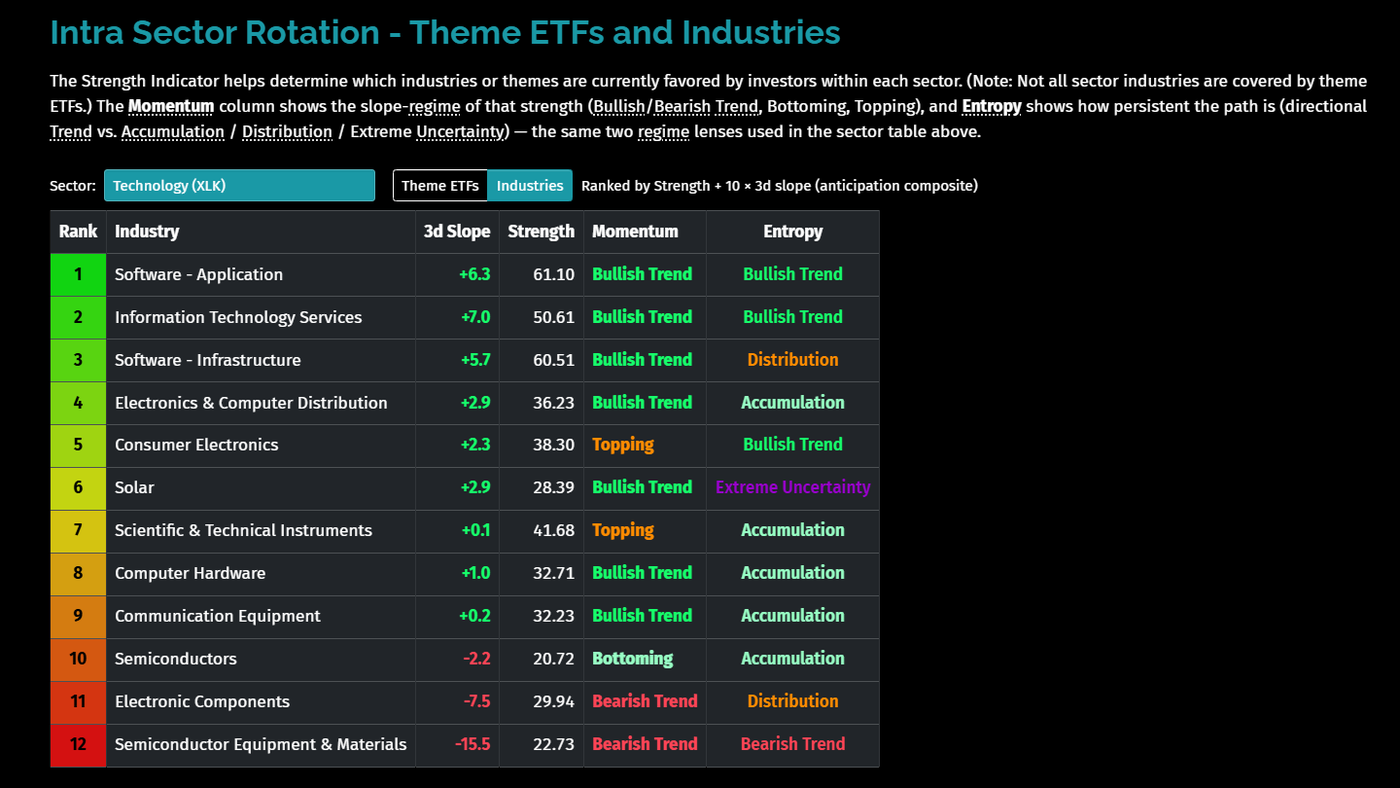Click the Rank column header
Viewport: 1400px width, 788px height.
(78, 231)
